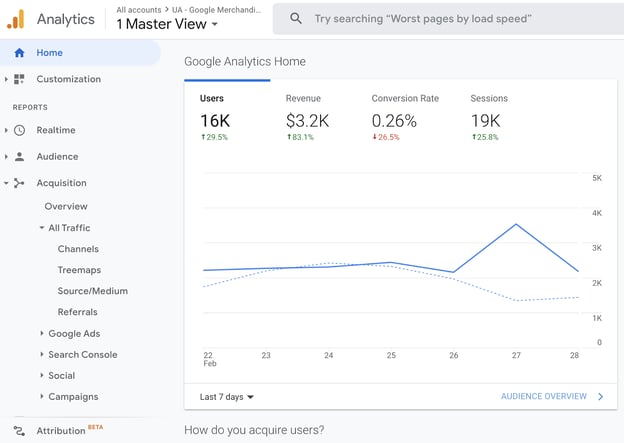624x443 pixels.
Task: Open the Channels report
Action: pyautogui.click(x=78, y=249)
